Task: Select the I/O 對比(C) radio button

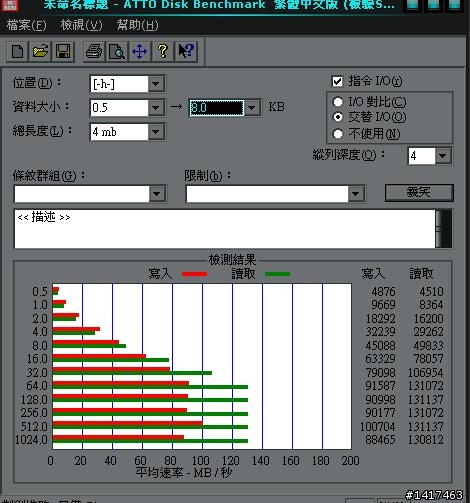Action: (338, 102)
